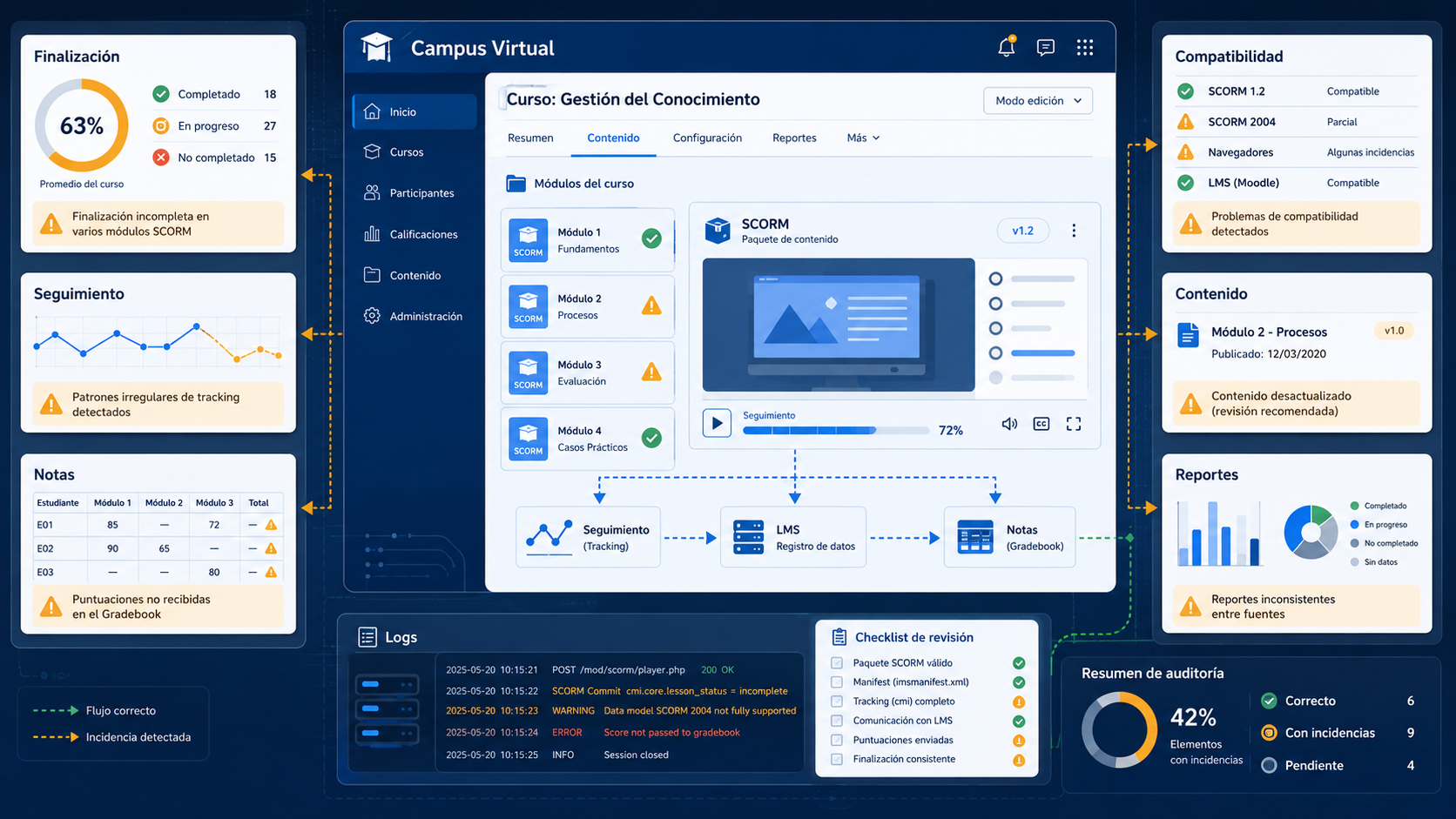The height and width of the screenshot is (819, 1456).
Task: Click the Seguimiento tracking chart icon
Action: (x=549, y=537)
